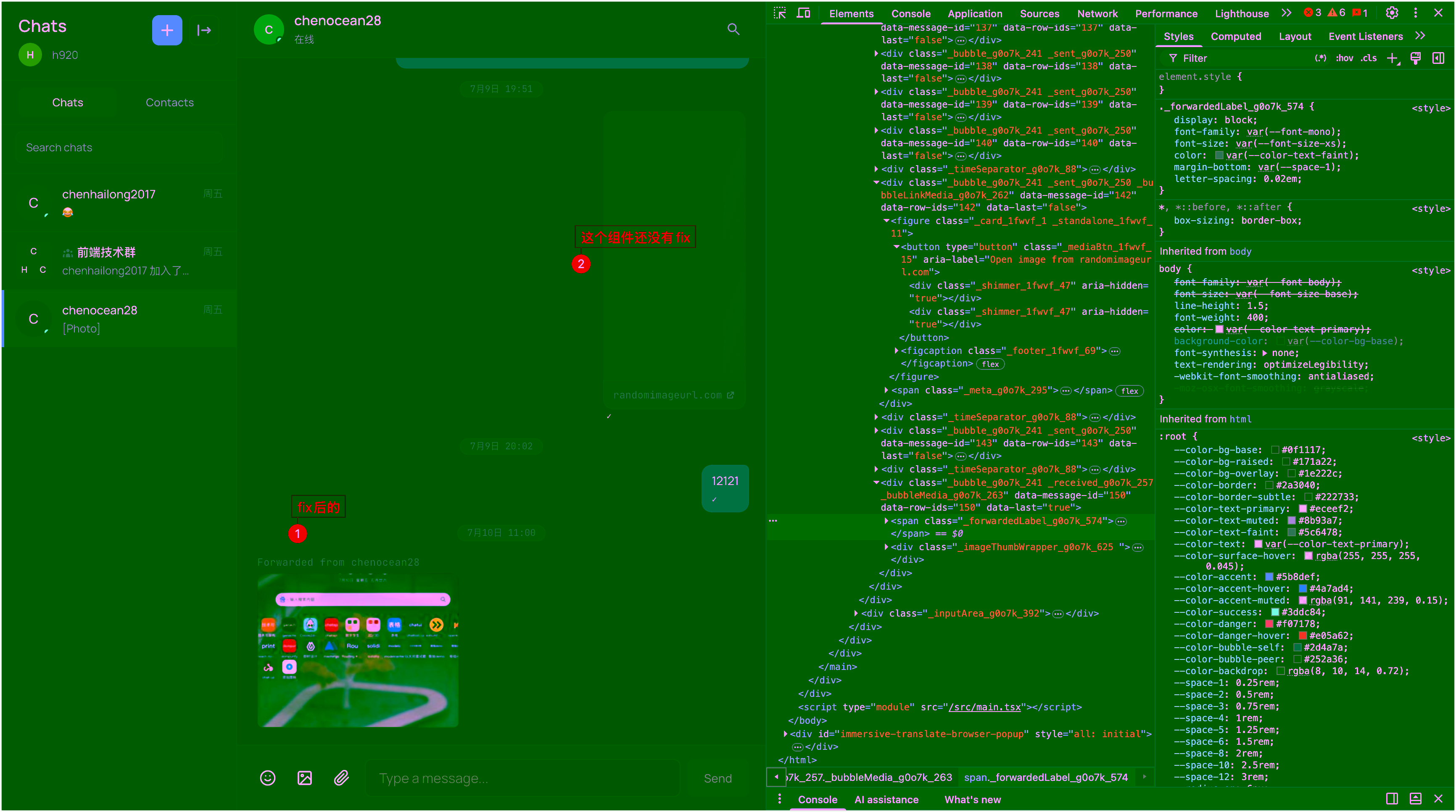Click the send image icon by the message box
Viewport: 1456px width, 812px height.
pos(305,778)
